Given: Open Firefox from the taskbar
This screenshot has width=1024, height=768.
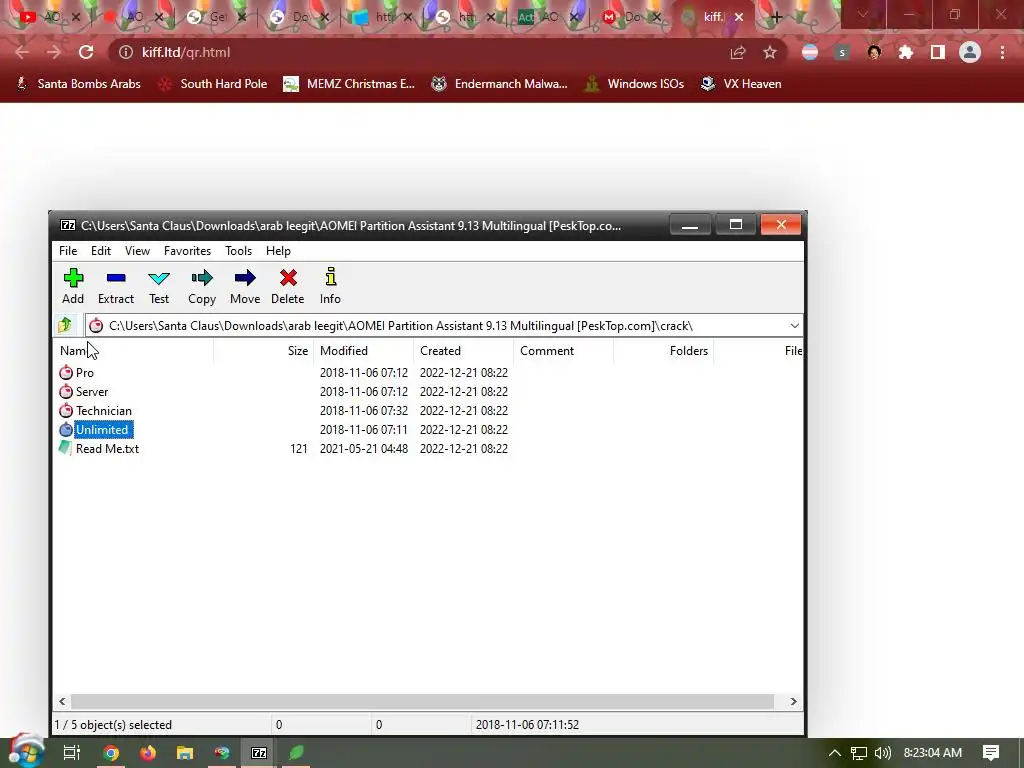Looking at the screenshot, I should point(148,753).
